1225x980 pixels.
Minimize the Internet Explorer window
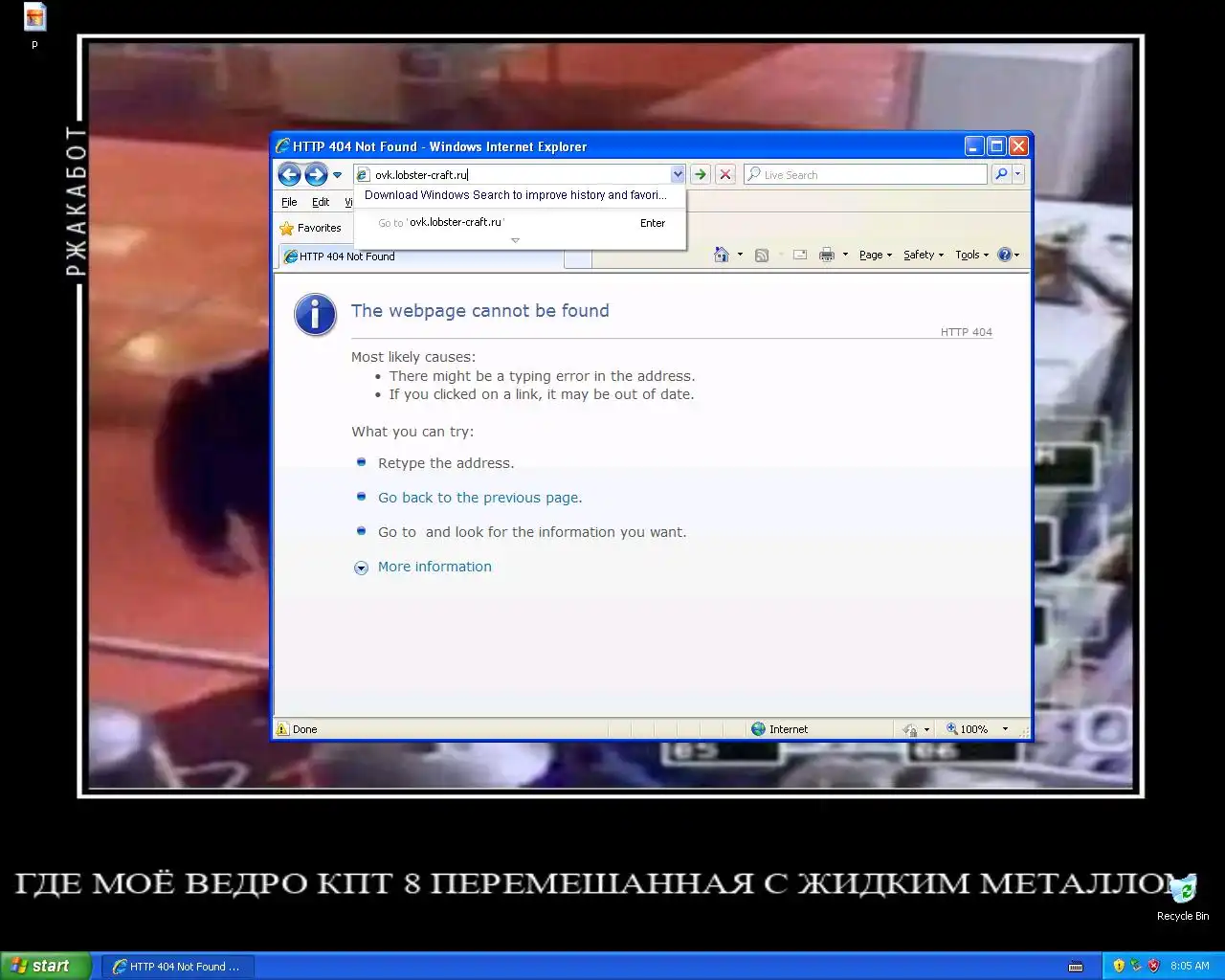[974, 146]
